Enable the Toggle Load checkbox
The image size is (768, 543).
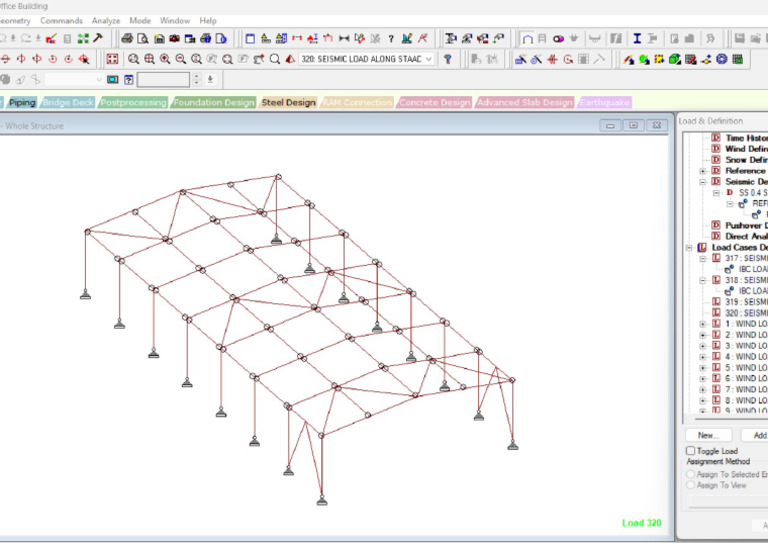click(x=690, y=451)
